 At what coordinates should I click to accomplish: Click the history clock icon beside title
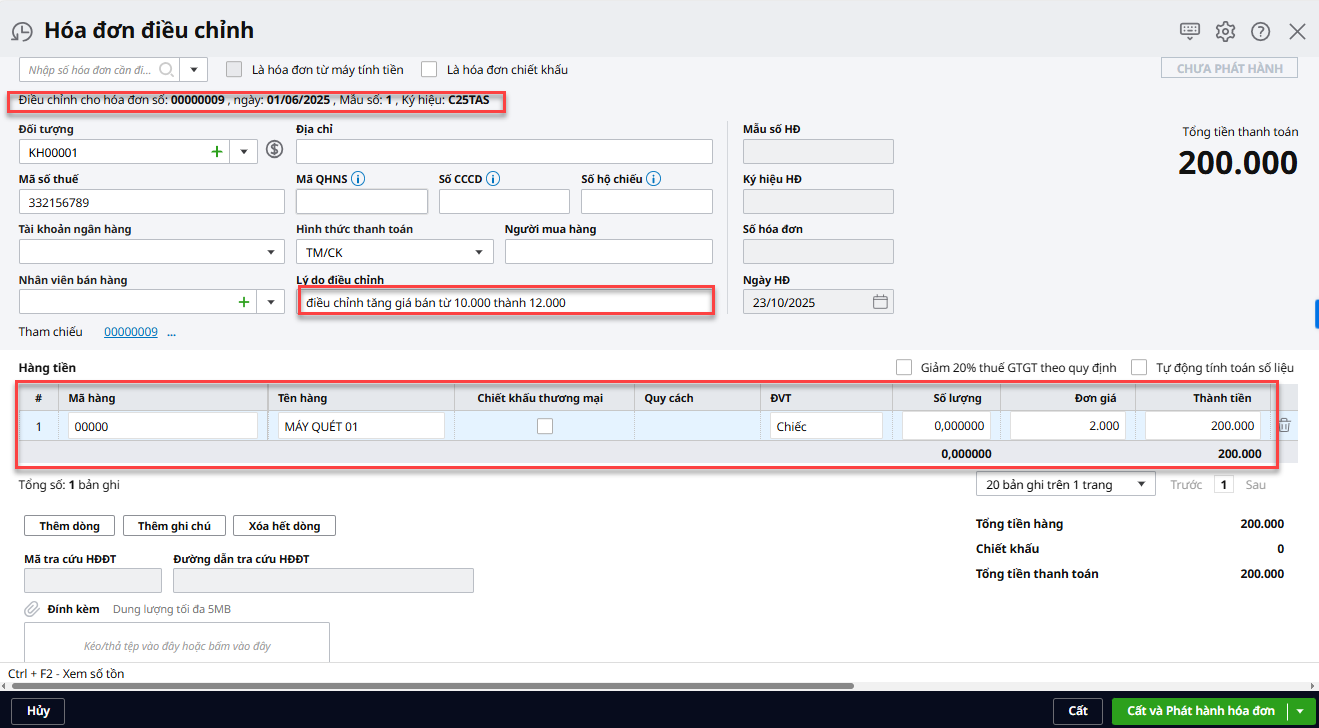(22, 32)
